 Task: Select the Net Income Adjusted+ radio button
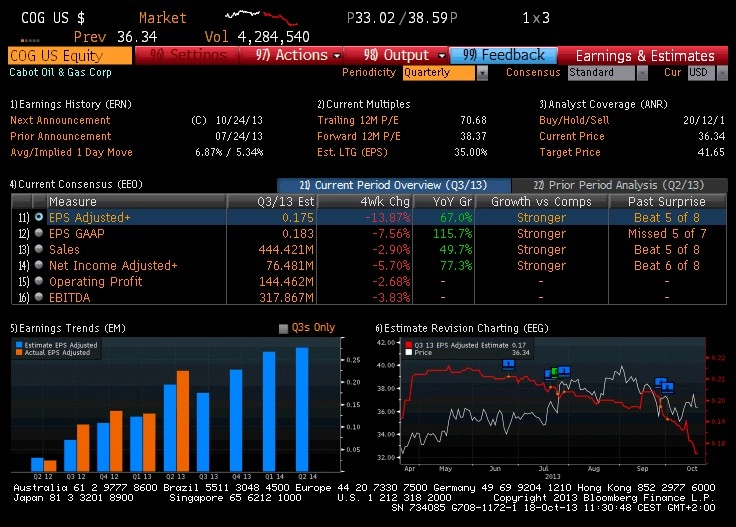[x=39, y=265]
